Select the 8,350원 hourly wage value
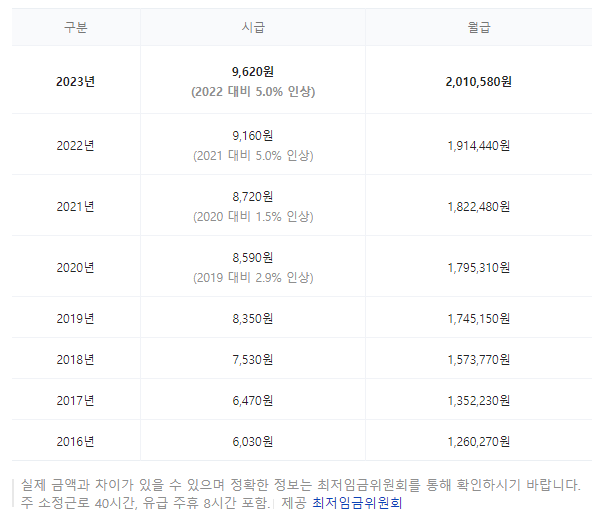 click(x=253, y=318)
